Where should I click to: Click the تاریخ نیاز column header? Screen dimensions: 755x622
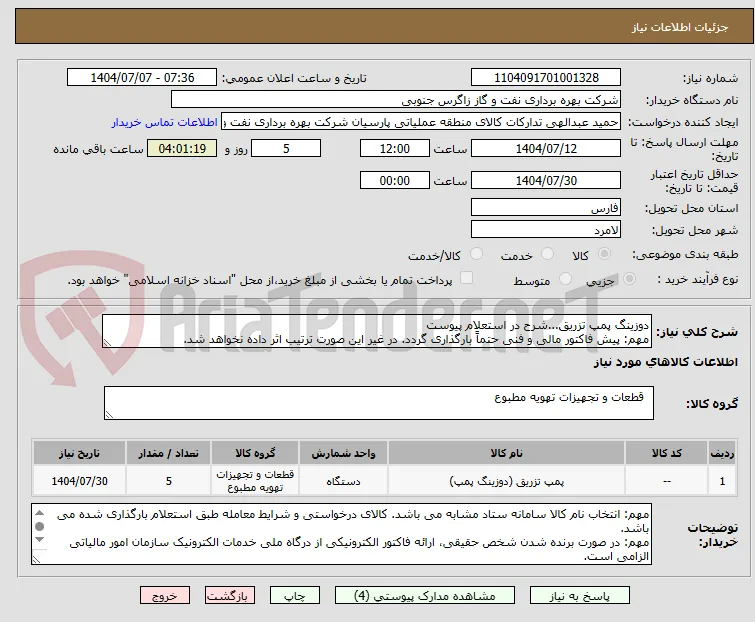79,453
